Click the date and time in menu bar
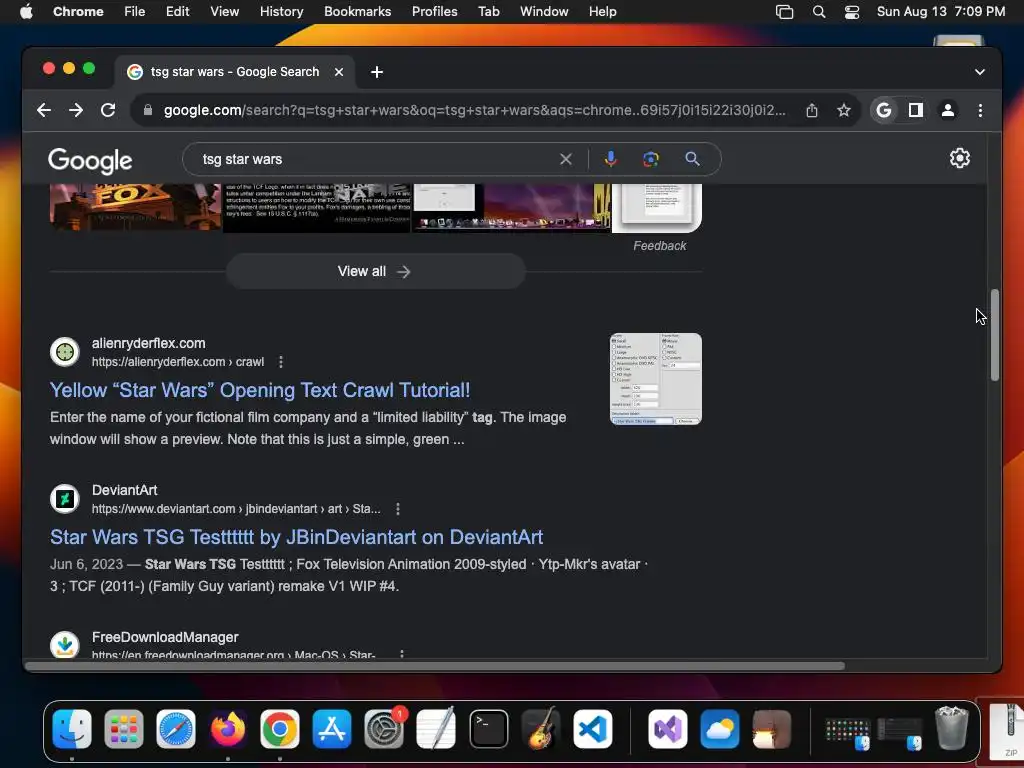This screenshot has width=1024, height=768. [x=940, y=11]
